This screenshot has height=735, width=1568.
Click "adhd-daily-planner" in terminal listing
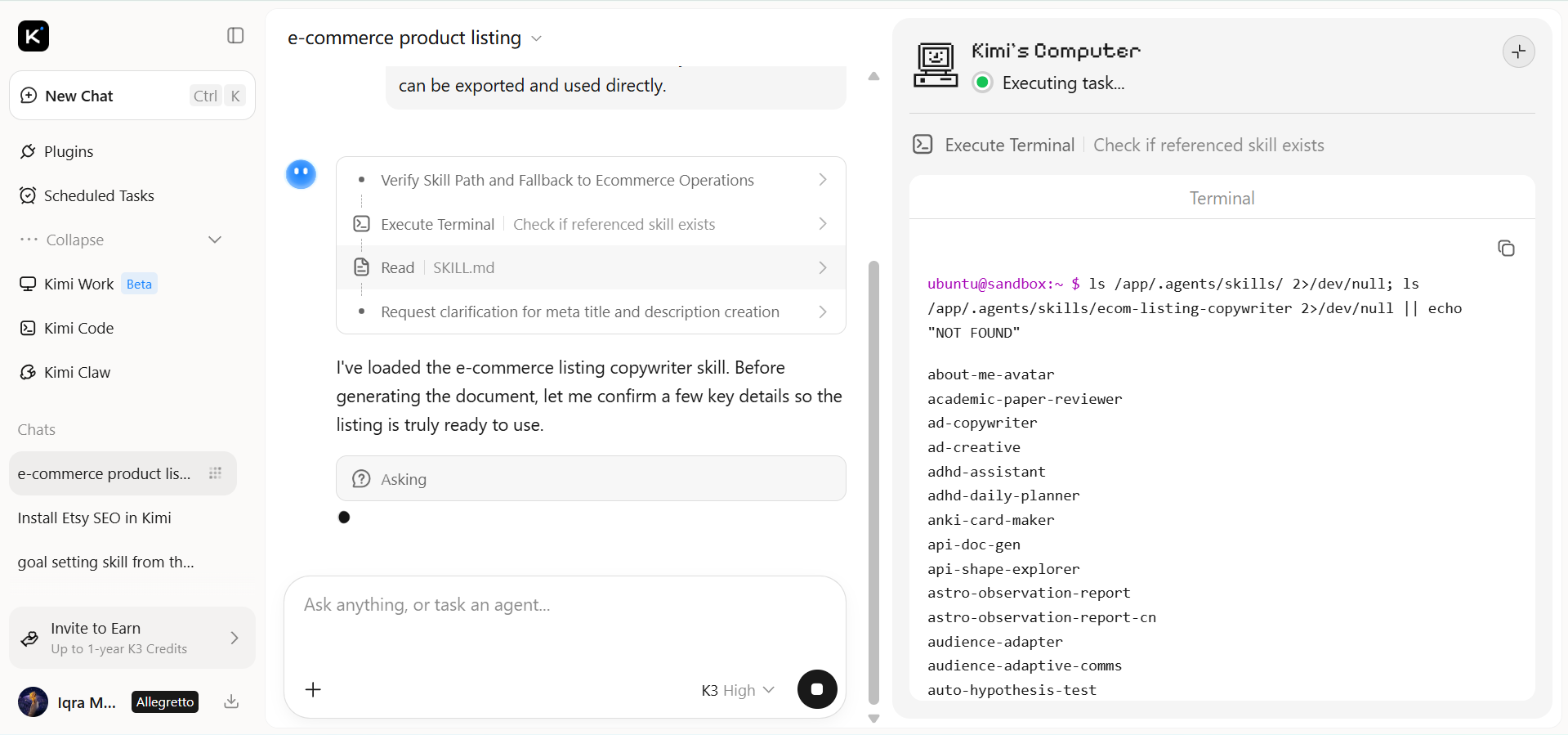pyautogui.click(x=1003, y=495)
